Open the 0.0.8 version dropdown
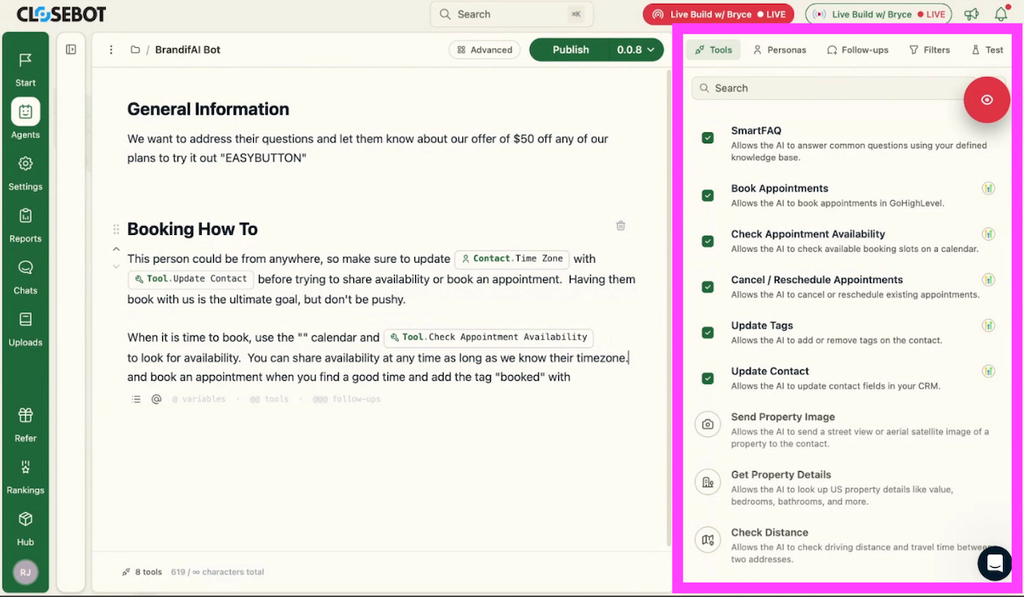The height and width of the screenshot is (597, 1024). [x=636, y=50]
